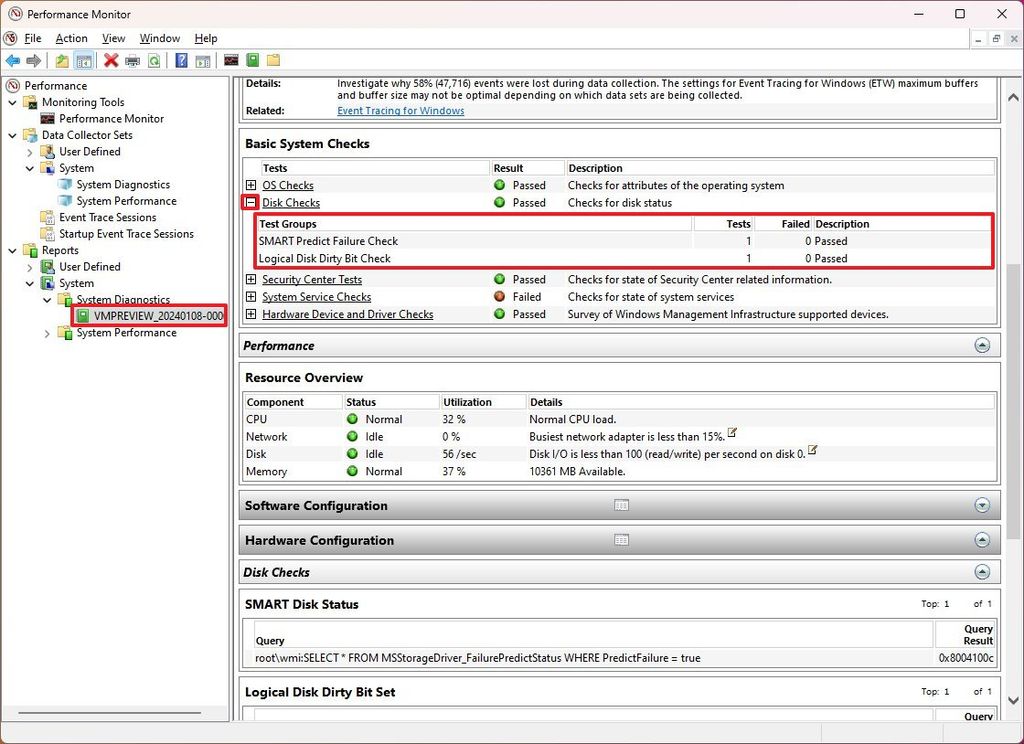Viewport: 1024px width, 744px height.
Task: Click the green refresh toolbar icon
Action: [x=154, y=61]
